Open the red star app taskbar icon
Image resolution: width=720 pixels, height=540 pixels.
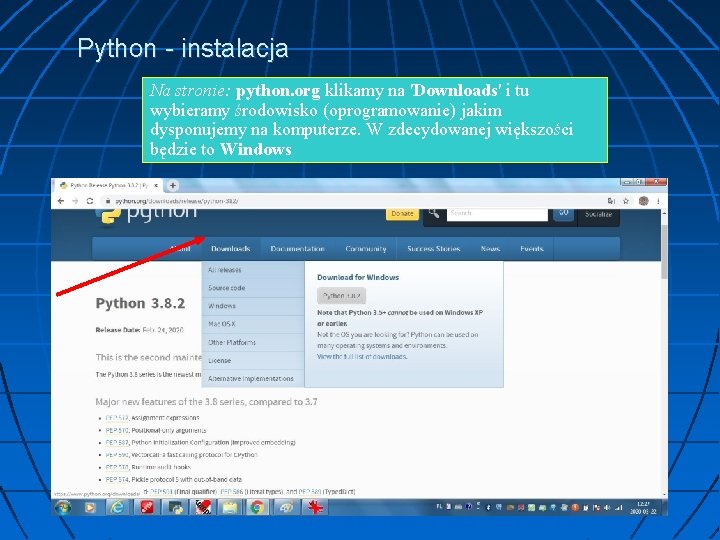pos(315,507)
